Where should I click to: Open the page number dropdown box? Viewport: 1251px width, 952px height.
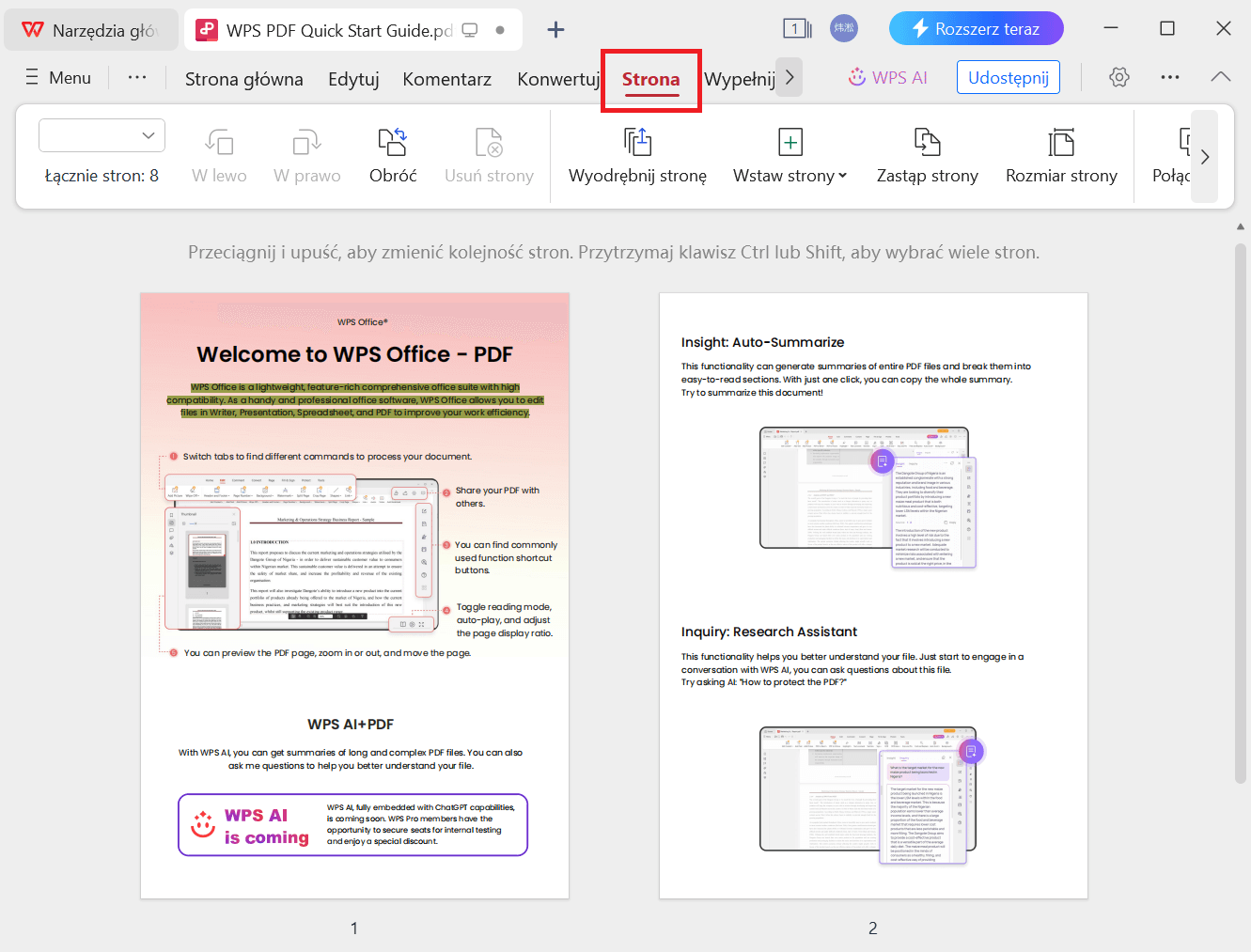[x=102, y=135]
